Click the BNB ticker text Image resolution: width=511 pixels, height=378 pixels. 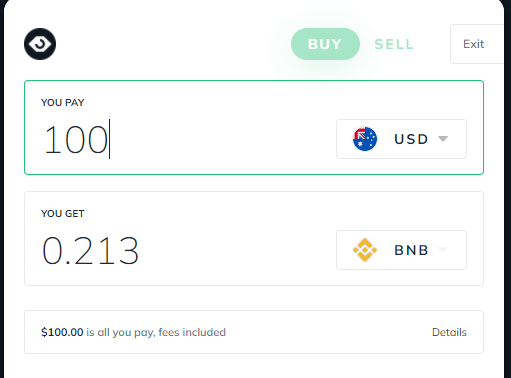[x=411, y=250]
